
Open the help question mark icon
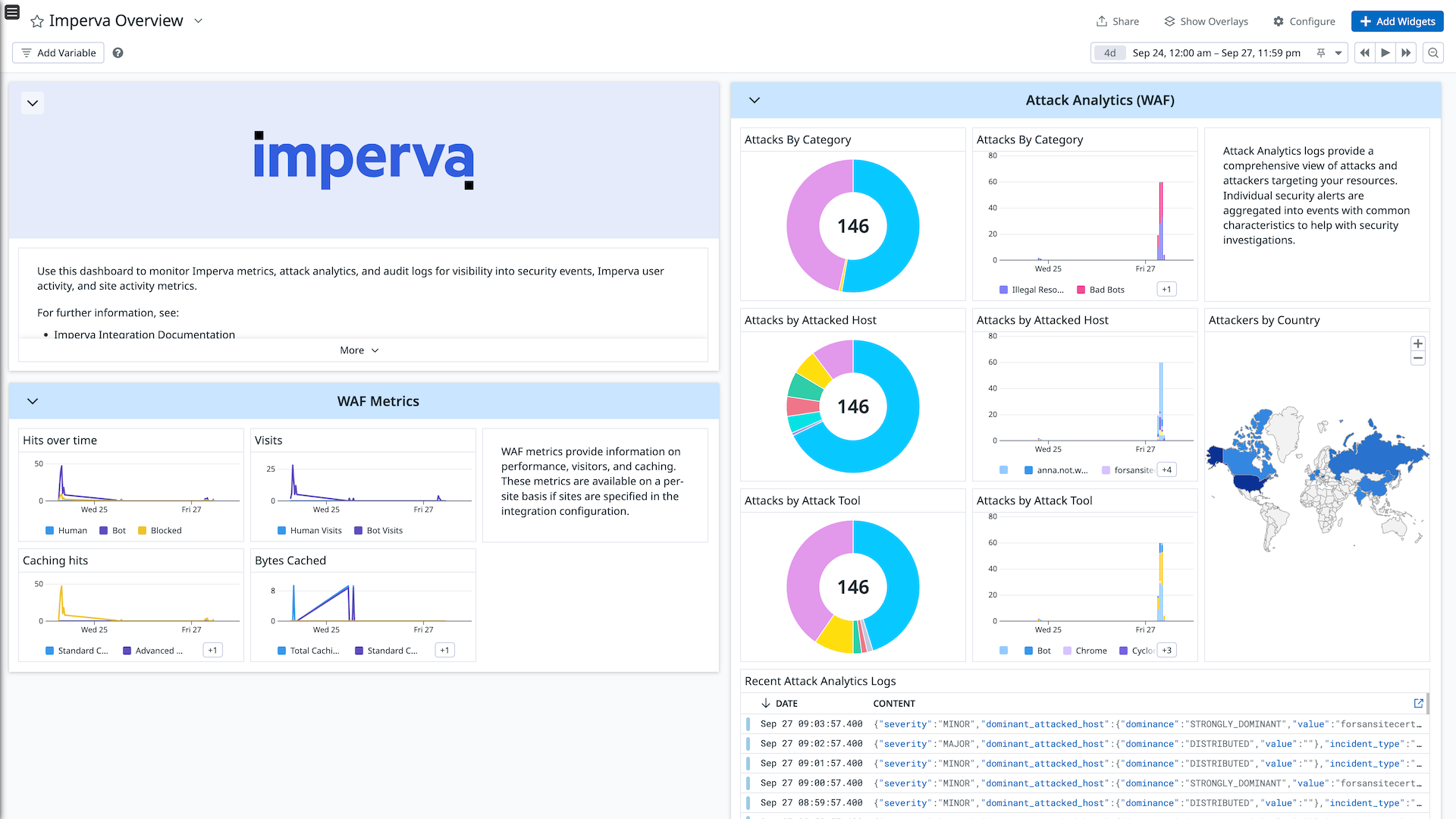pyautogui.click(x=118, y=53)
